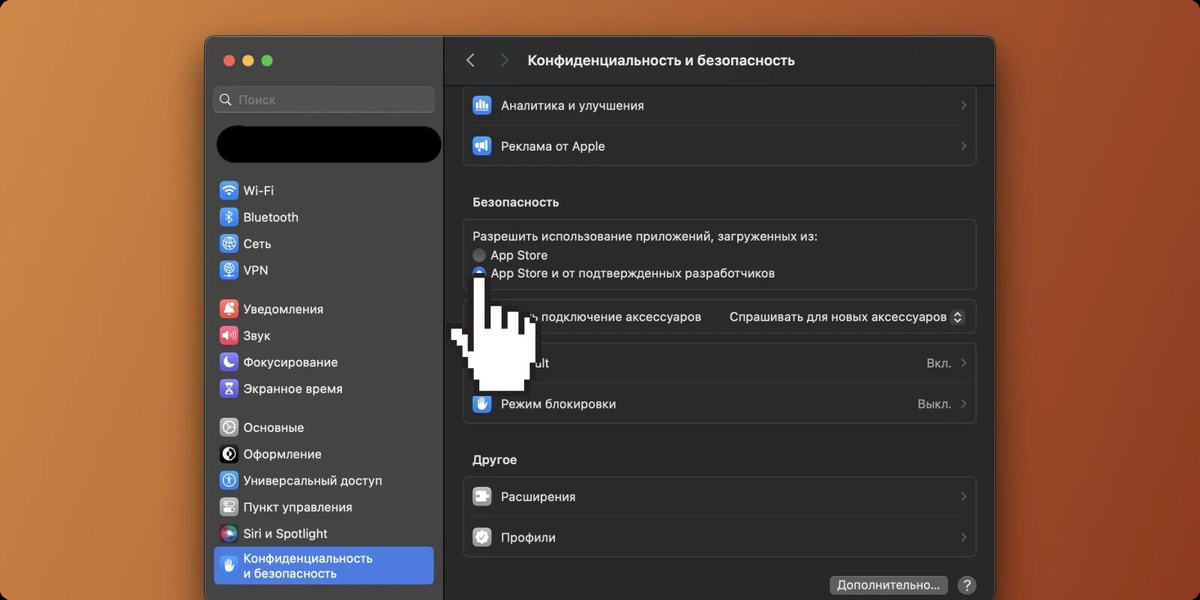Open the Универсальный доступ section
Screen dimensions: 1200x600
pyautogui.click(x=324, y=481)
